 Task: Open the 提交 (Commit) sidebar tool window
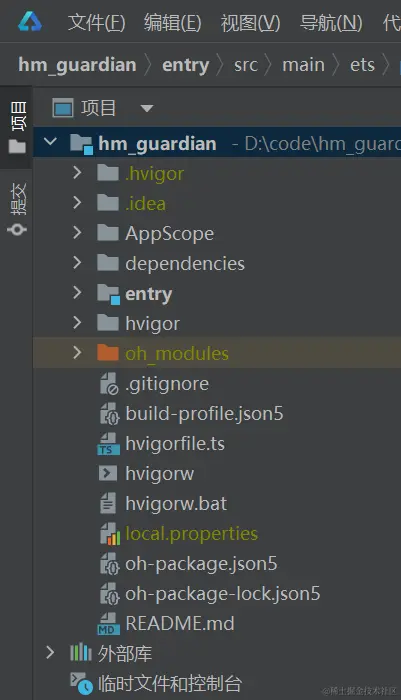coord(17,209)
